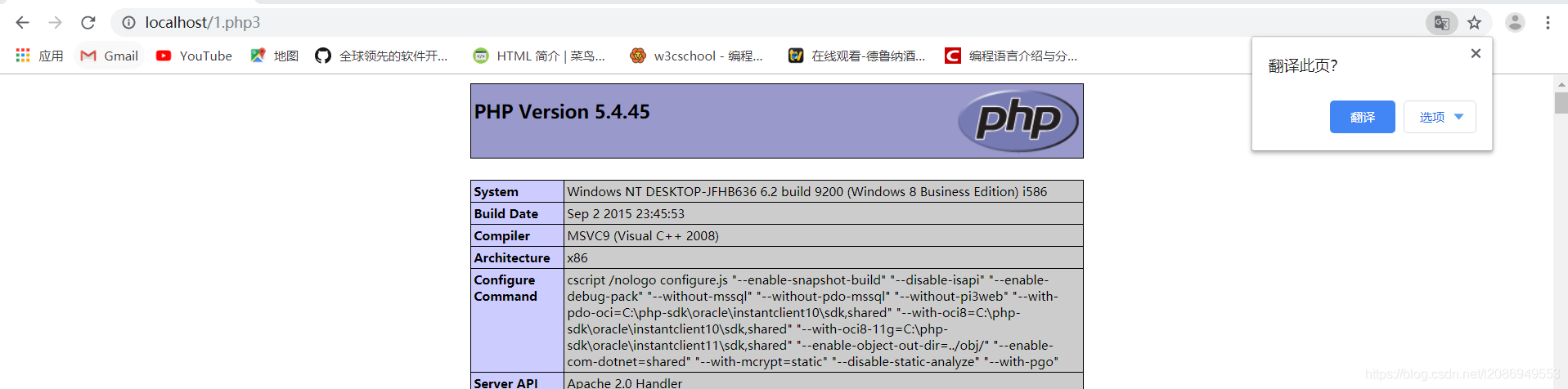
Task: Click the Server API row label
Action: pyautogui.click(x=505, y=382)
